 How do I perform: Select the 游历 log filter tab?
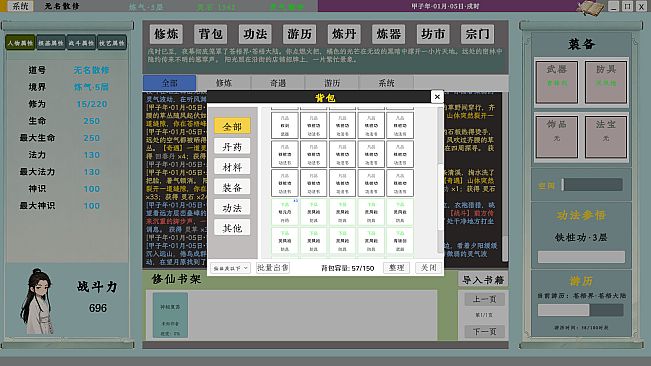pos(332,83)
